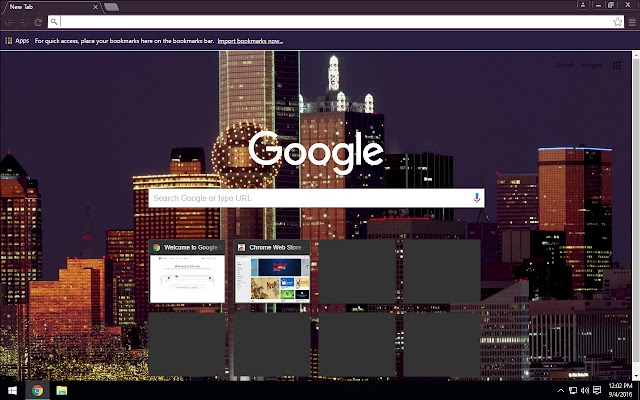Open Apps shortcut in bookmarks bar
640x400 pixels.
click(17, 41)
